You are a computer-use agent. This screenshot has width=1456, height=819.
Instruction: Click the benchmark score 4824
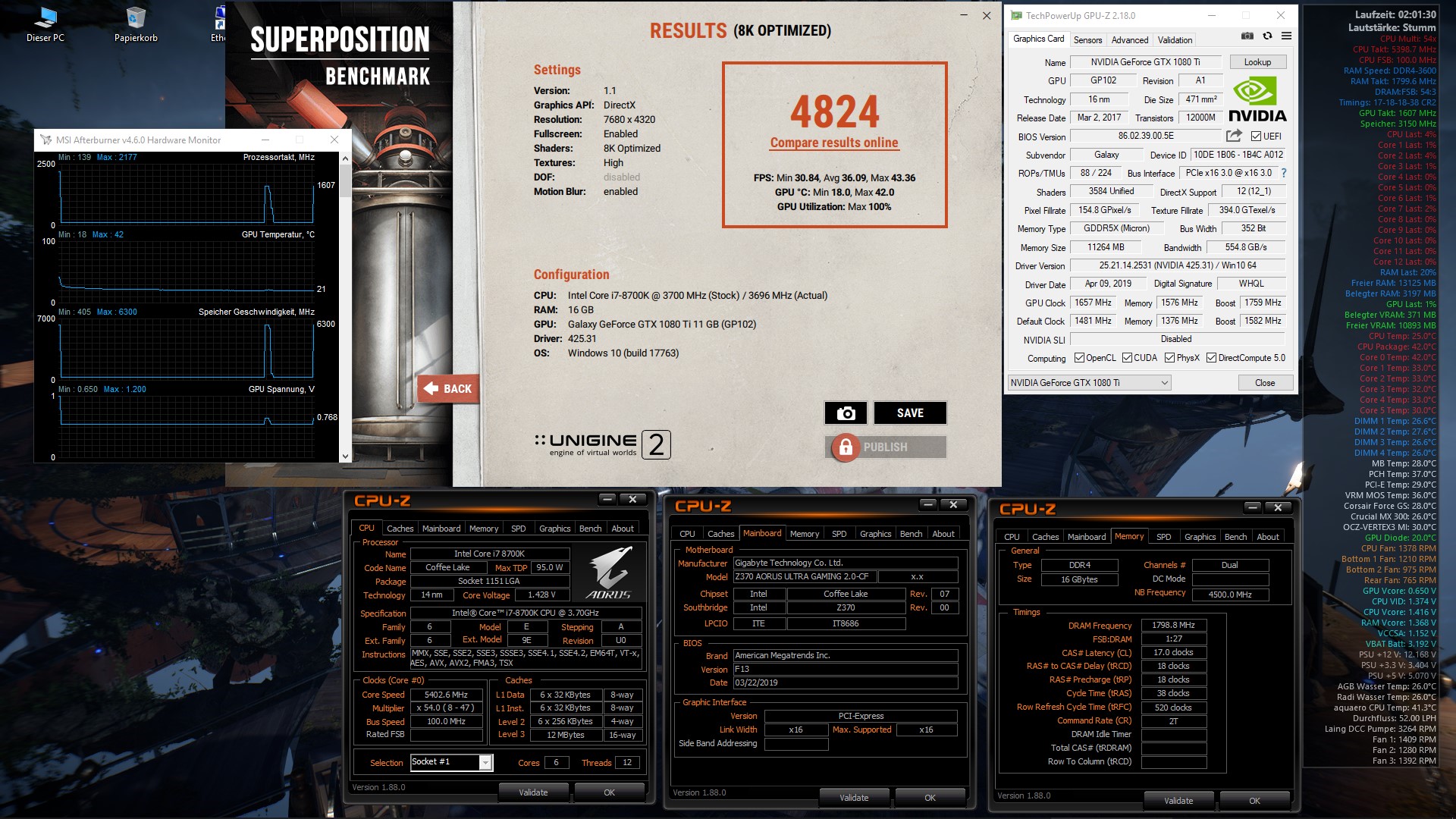834,111
